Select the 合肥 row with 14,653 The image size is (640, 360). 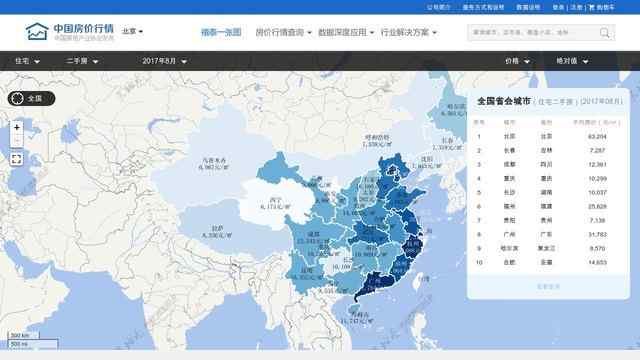point(548,262)
